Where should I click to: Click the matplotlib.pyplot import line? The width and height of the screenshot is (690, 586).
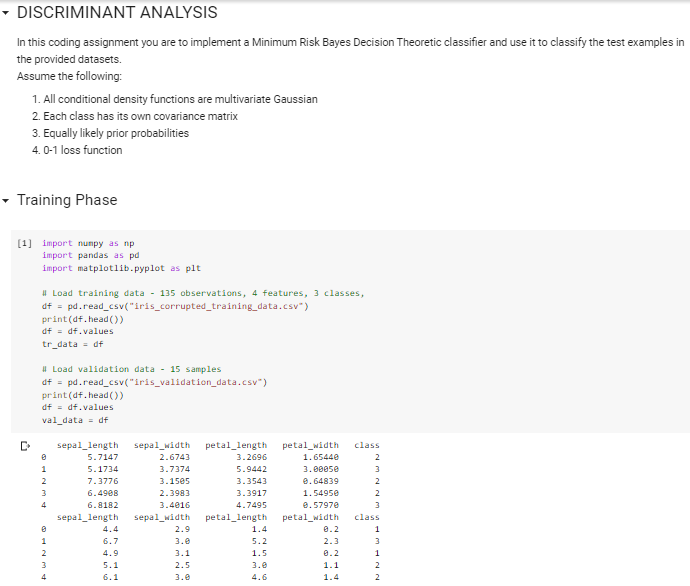coord(121,268)
